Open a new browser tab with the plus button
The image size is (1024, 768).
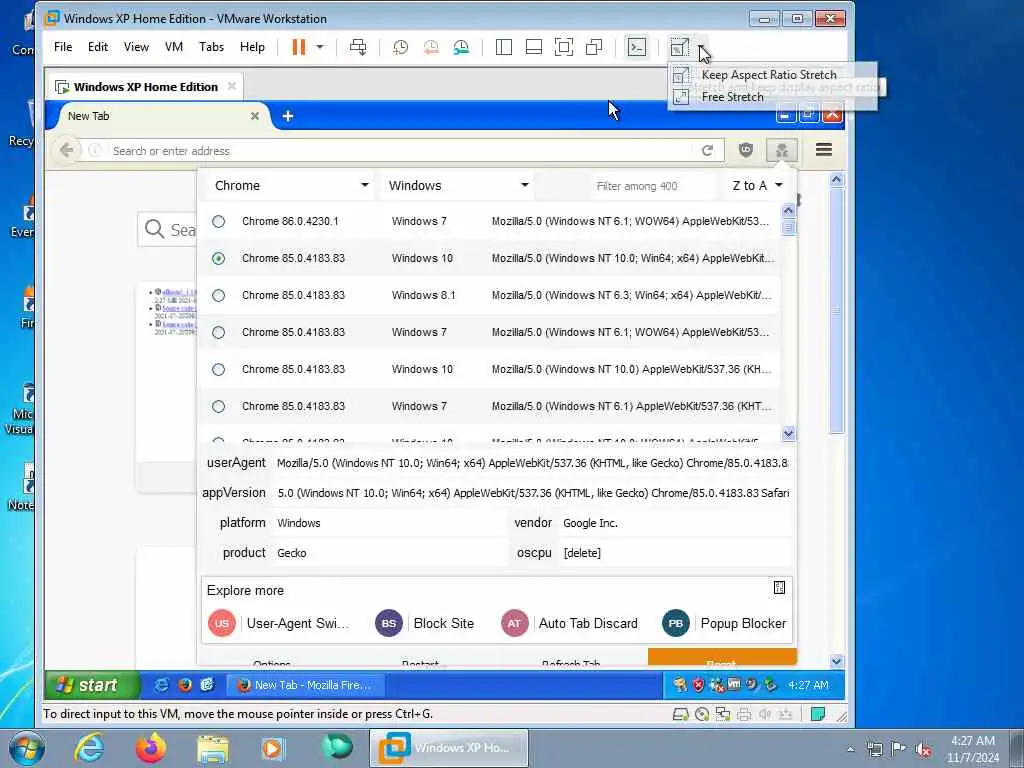[287, 116]
